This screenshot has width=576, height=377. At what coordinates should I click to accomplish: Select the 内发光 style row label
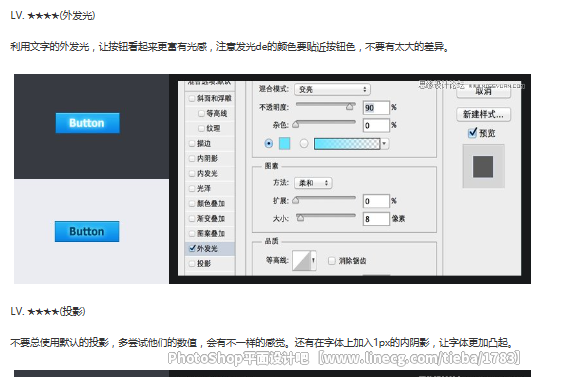coord(208,173)
